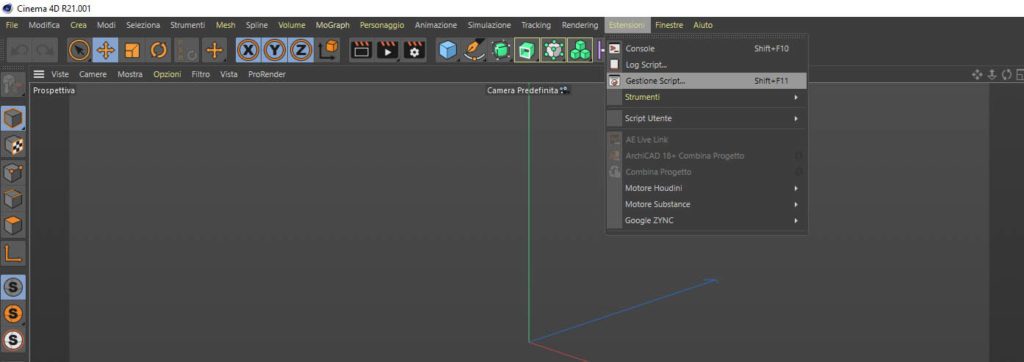Open the Rendering menu
This screenshot has height=362, width=1024.
click(x=580, y=25)
